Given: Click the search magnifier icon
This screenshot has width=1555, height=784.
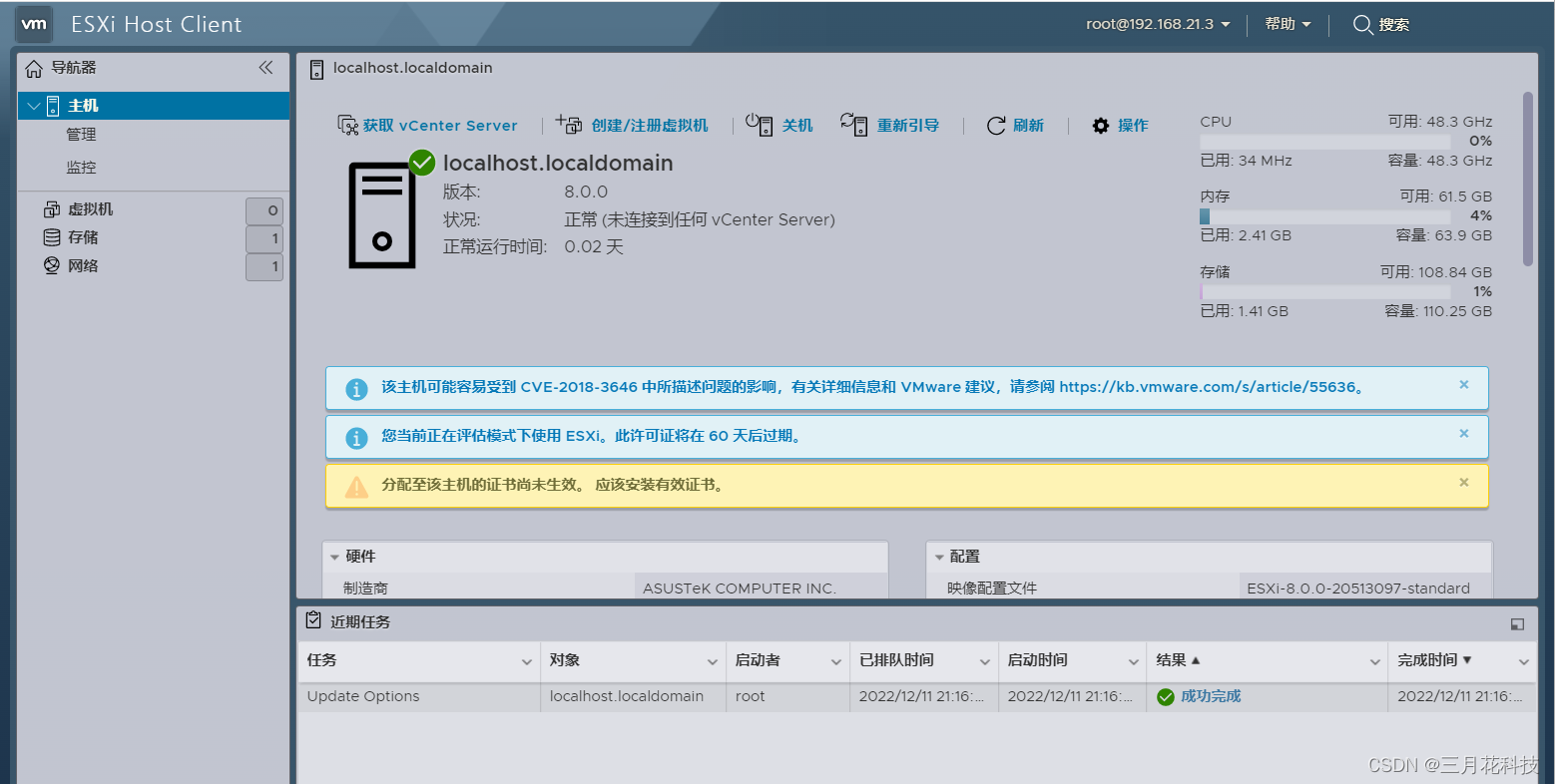Looking at the screenshot, I should coord(1362,25).
